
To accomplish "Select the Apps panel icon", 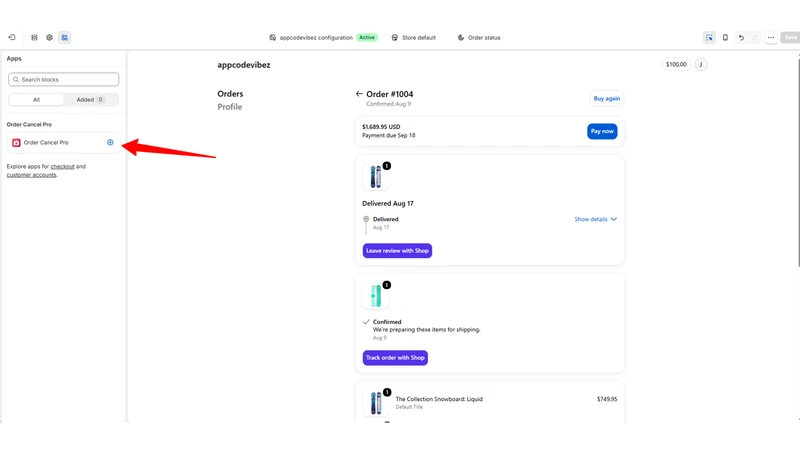I will (x=64, y=37).
